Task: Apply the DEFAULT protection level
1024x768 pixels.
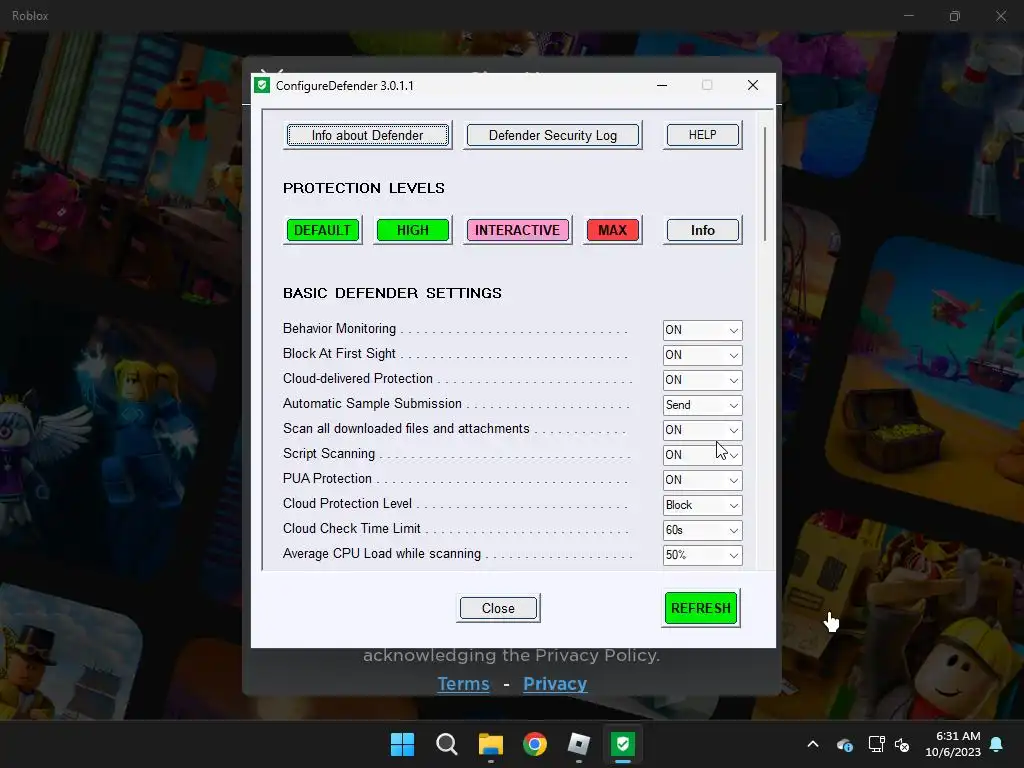Action: [x=323, y=230]
